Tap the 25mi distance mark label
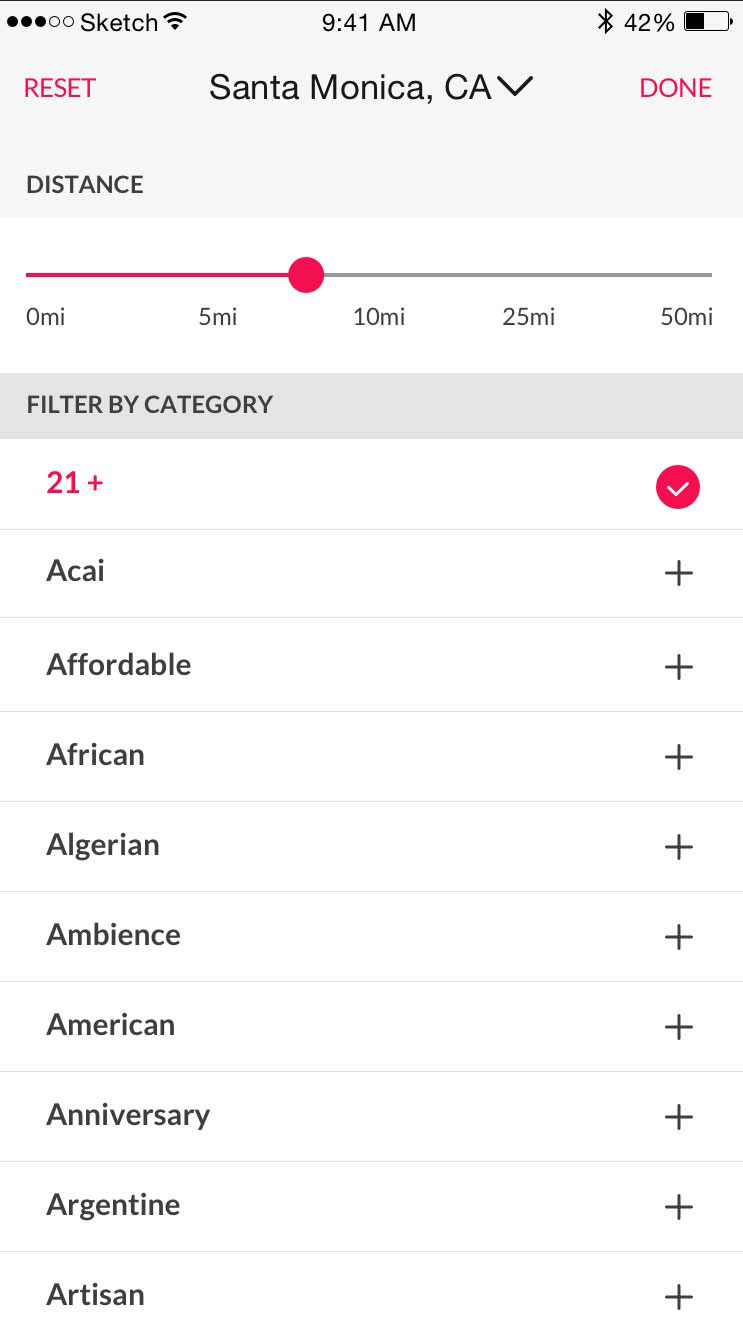This screenshot has height=1330, width=743. pyautogui.click(x=528, y=317)
